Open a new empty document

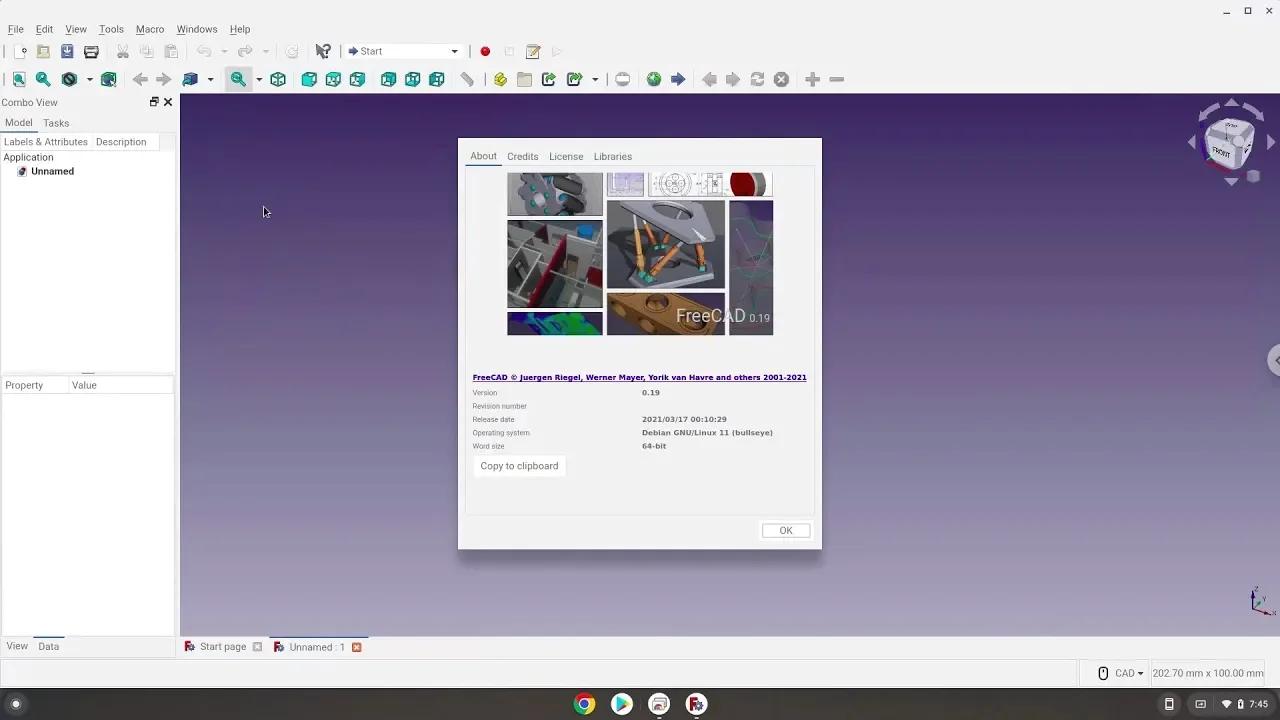click(x=17, y=51)
